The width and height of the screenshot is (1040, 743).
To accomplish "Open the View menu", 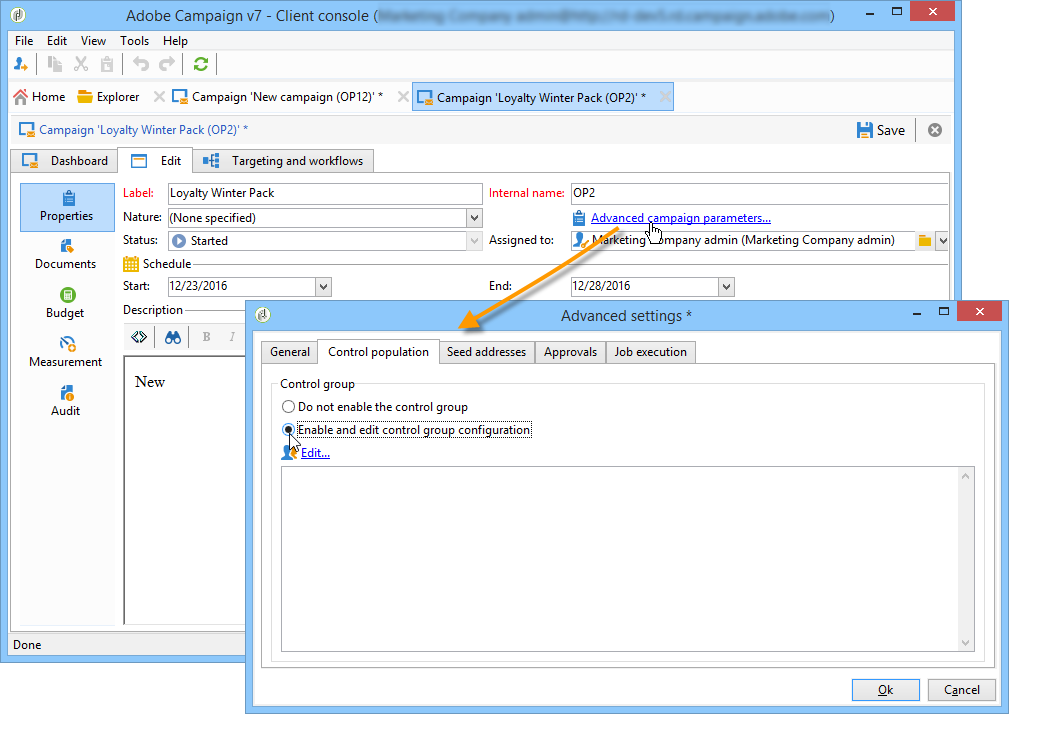I will pyautogui.click(x=94, y=40).
